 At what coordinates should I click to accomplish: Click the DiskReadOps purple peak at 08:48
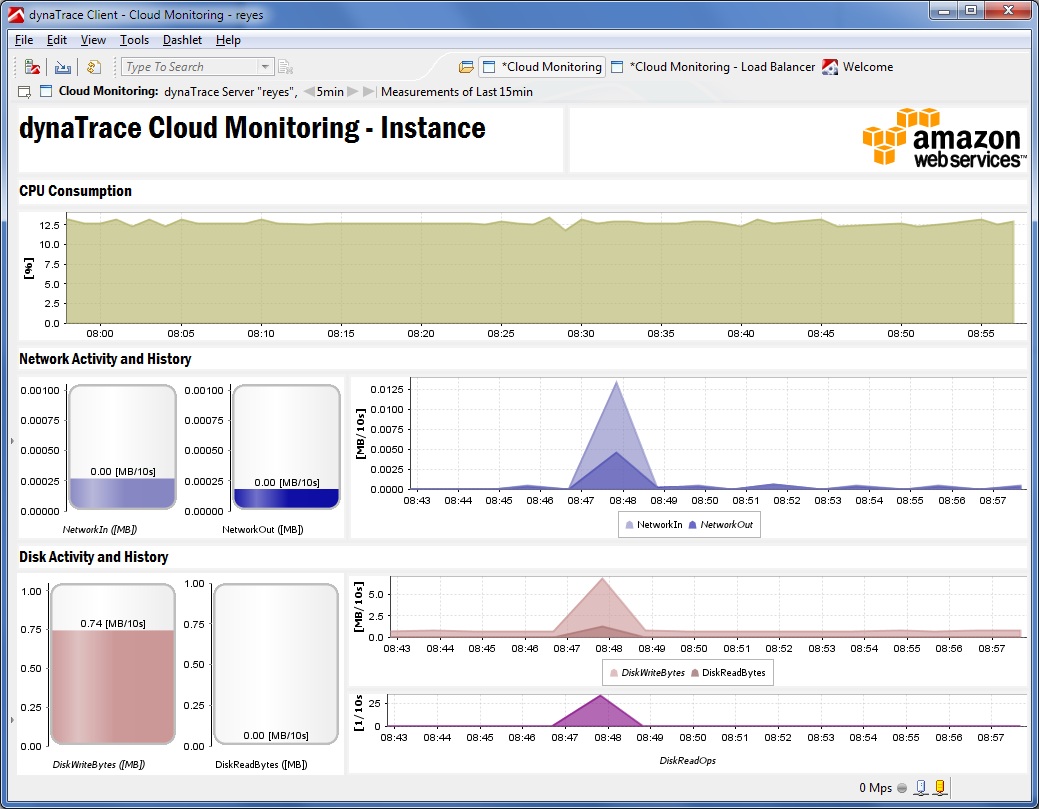click(600, 696)
